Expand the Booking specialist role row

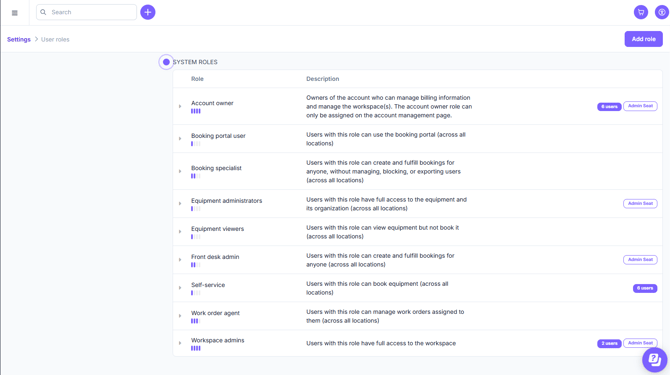click(180, 171)
